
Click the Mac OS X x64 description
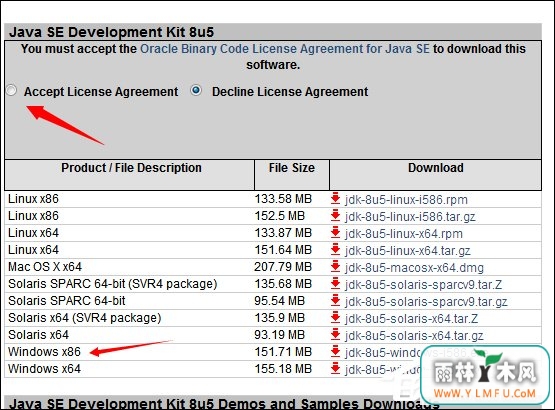click(45, 267)
